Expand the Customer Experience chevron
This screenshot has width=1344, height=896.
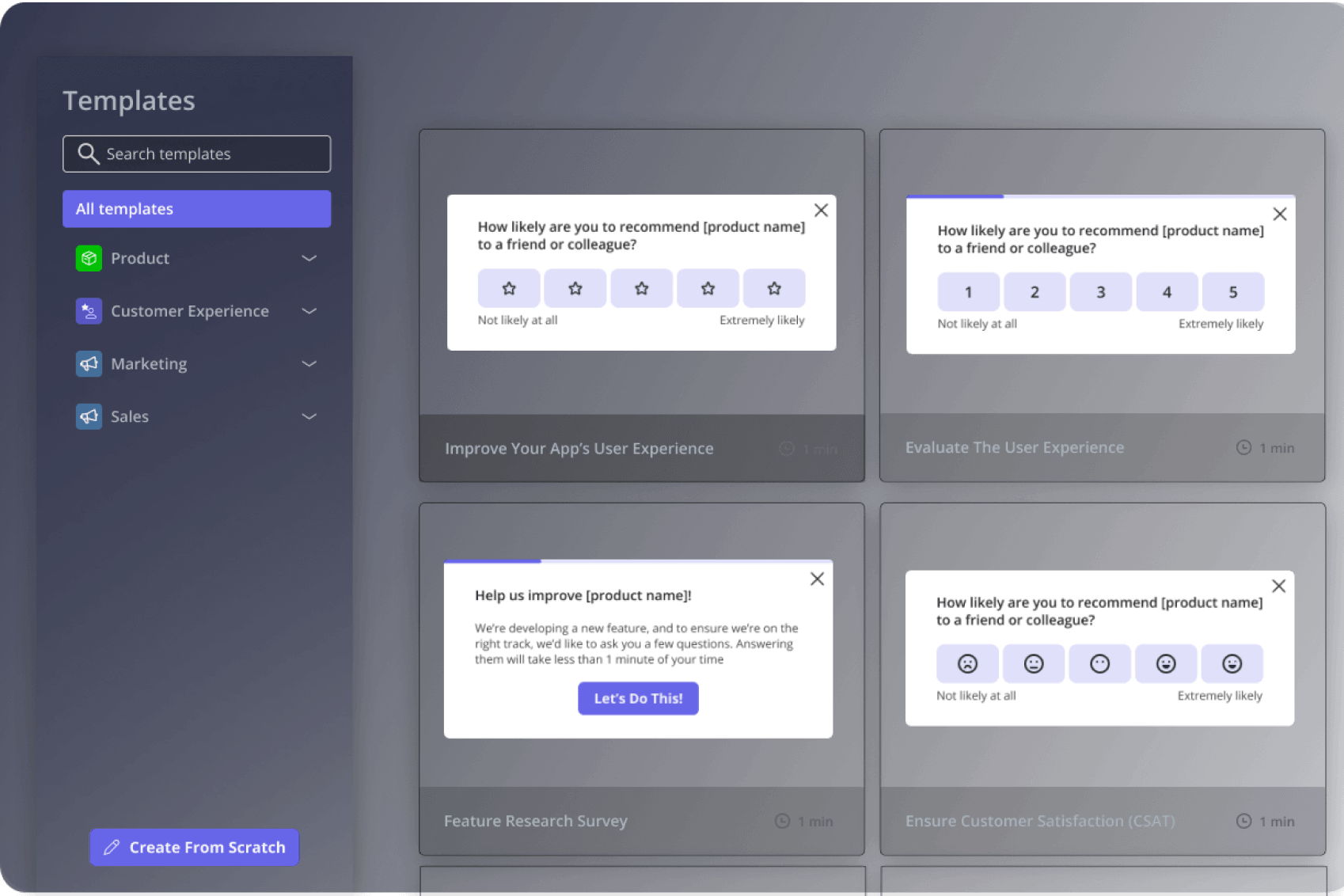pyautogui.click(x=309, y=311)
